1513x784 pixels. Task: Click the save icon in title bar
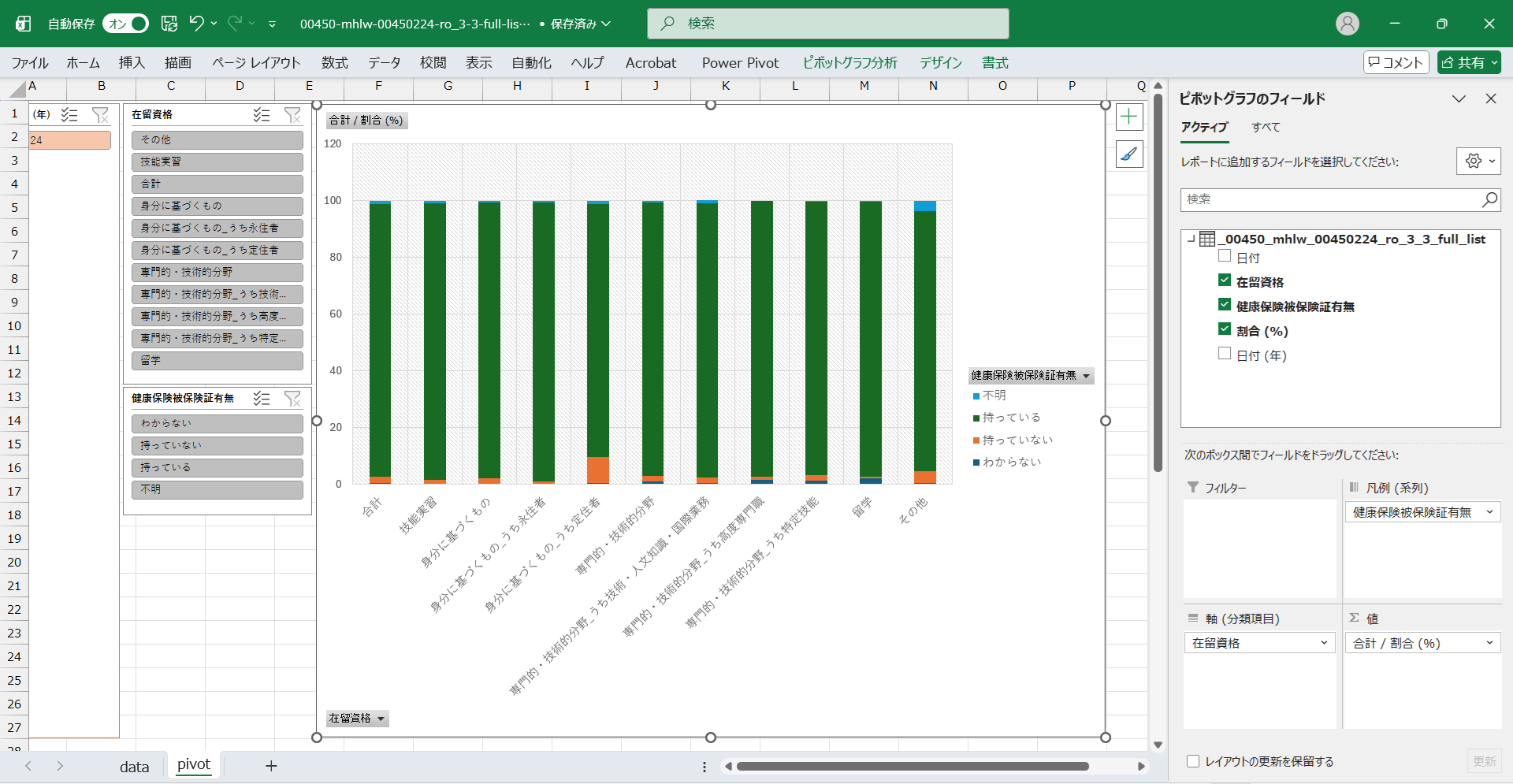pos(169,24)
